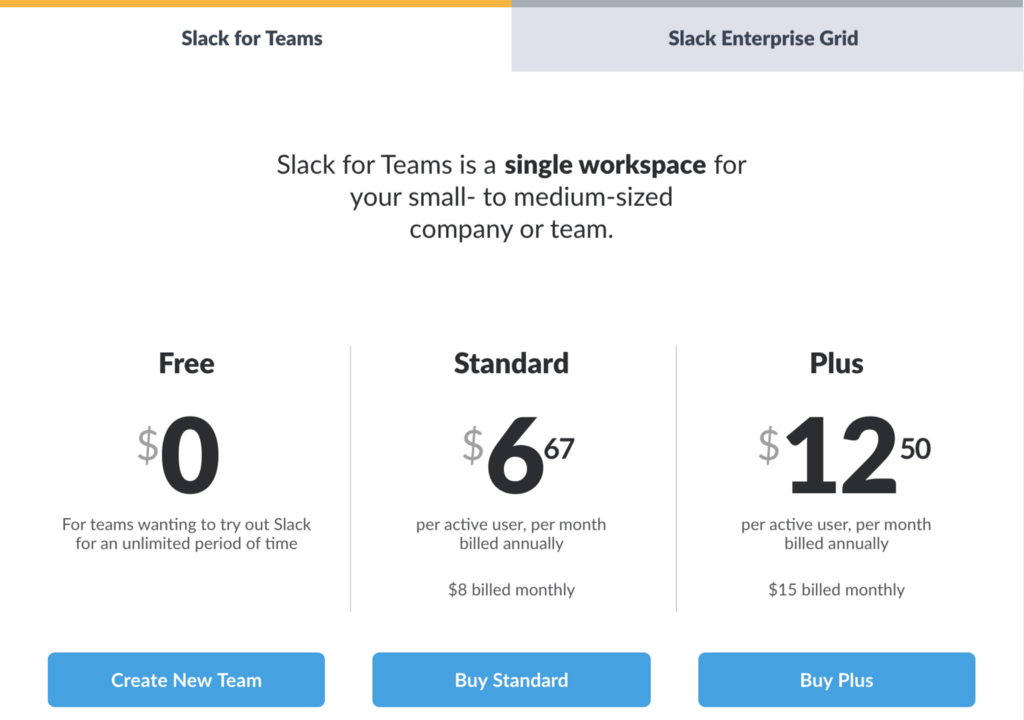Select the Standard plan heading
Image resolution: width=1024 pixels, height=720 pixels.
(511, 363)
